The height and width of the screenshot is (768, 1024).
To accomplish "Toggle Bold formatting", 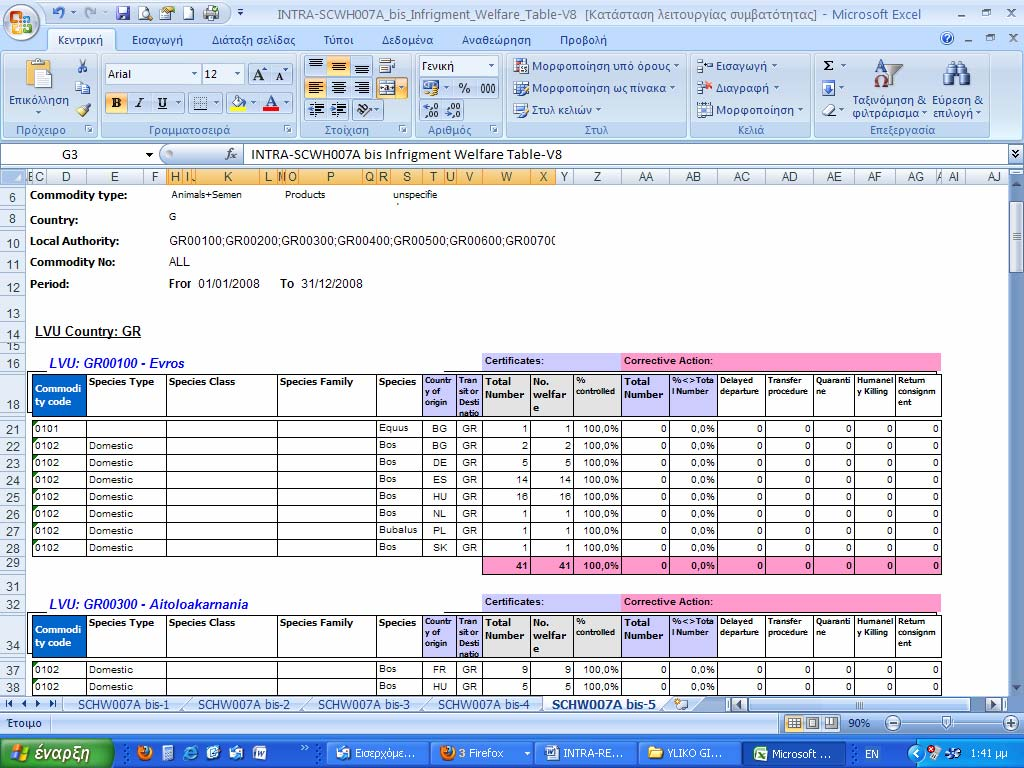I will [116, 103].
